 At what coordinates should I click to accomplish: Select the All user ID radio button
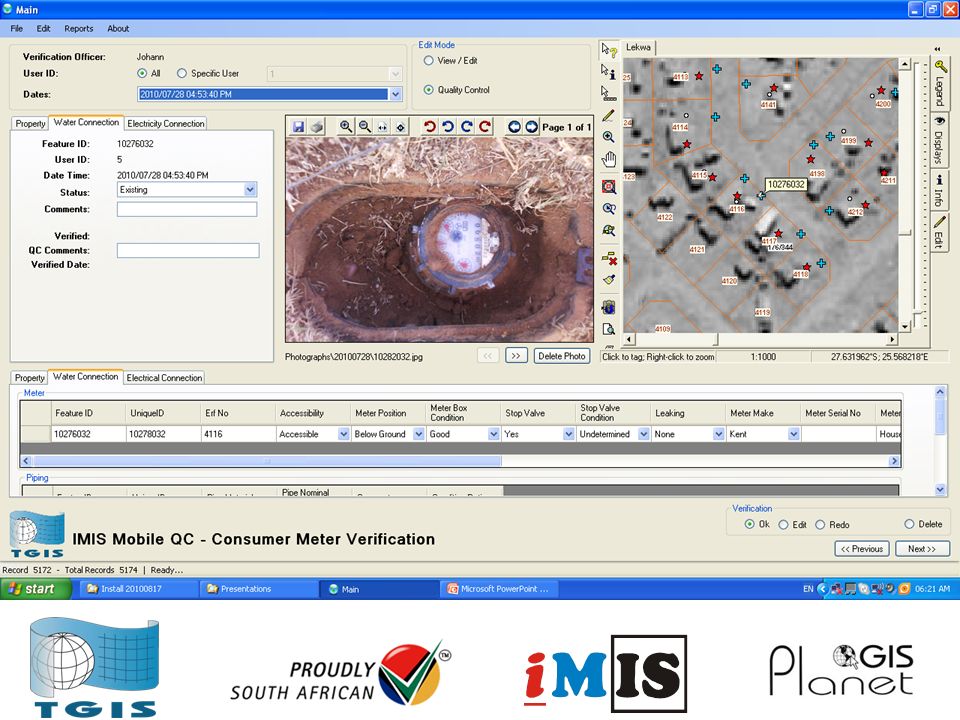(142, 73)
